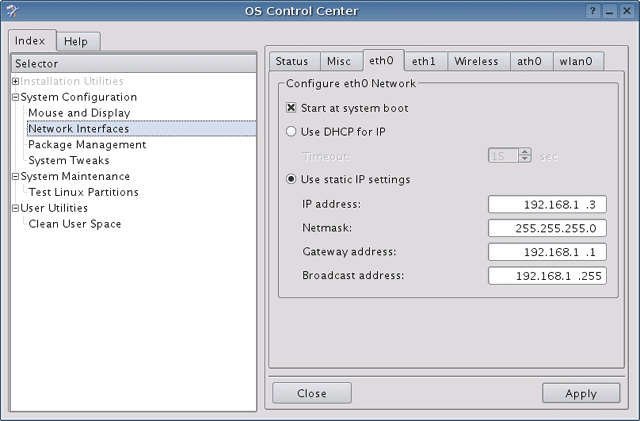
Task: Select Use static IP settings radio button
Action: point(291,179)
